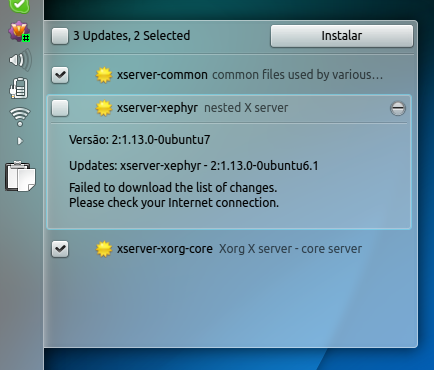Screen dimensions: 434x370
Task: Click the "3 Updates, 2 Selected" label
Action: coord(132,36)
